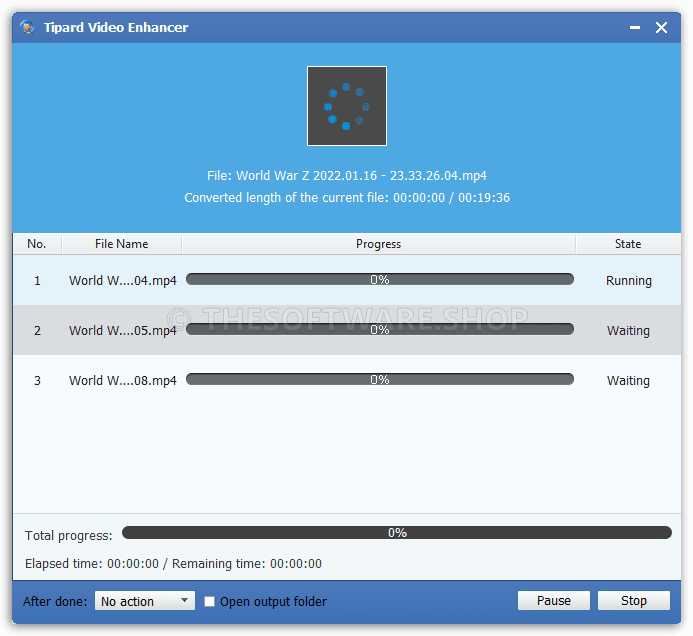This screenshot has height=636, width=693.
Task: Click the progress bar of World W....08.mp4
Action: 380,379
